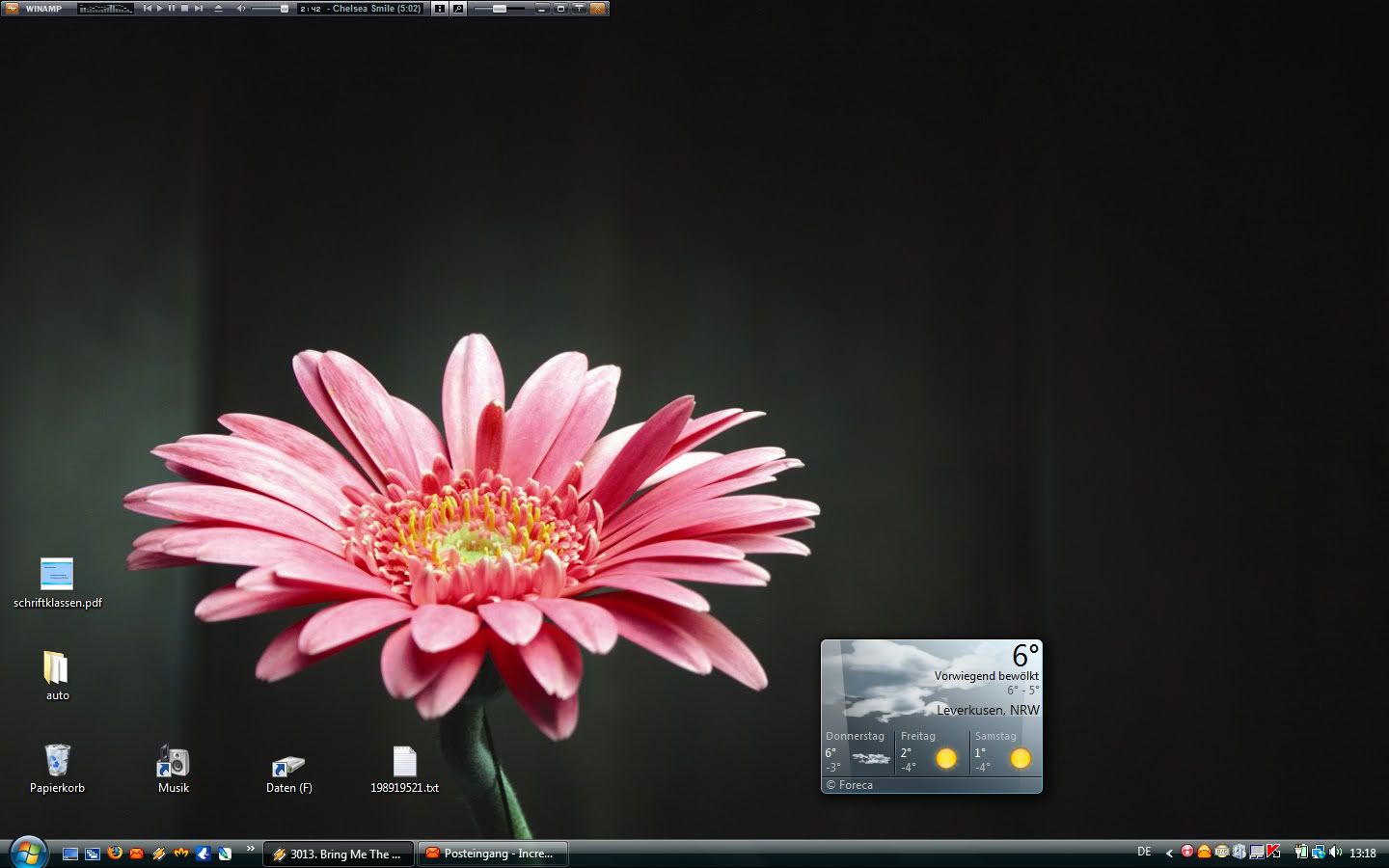Open the Winamp file info icon
The width and height of the screenshot is (1389, 868).
click(x=439, y=8)
